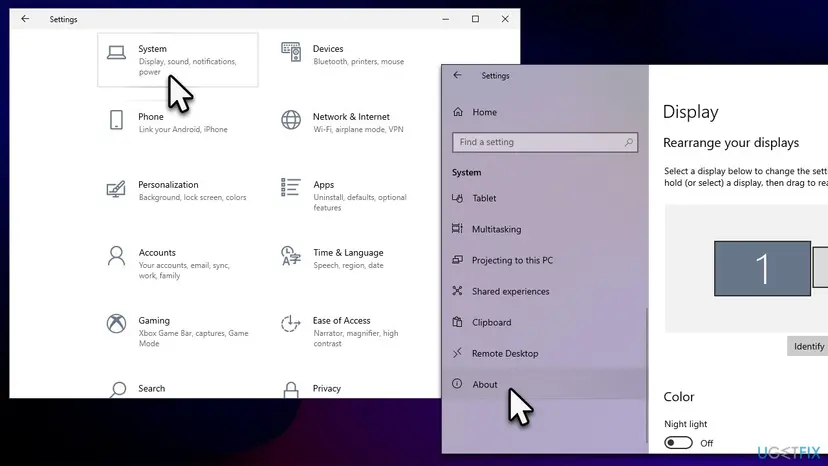
Task: Click the Find a setting search box
Action: [545, 142]
